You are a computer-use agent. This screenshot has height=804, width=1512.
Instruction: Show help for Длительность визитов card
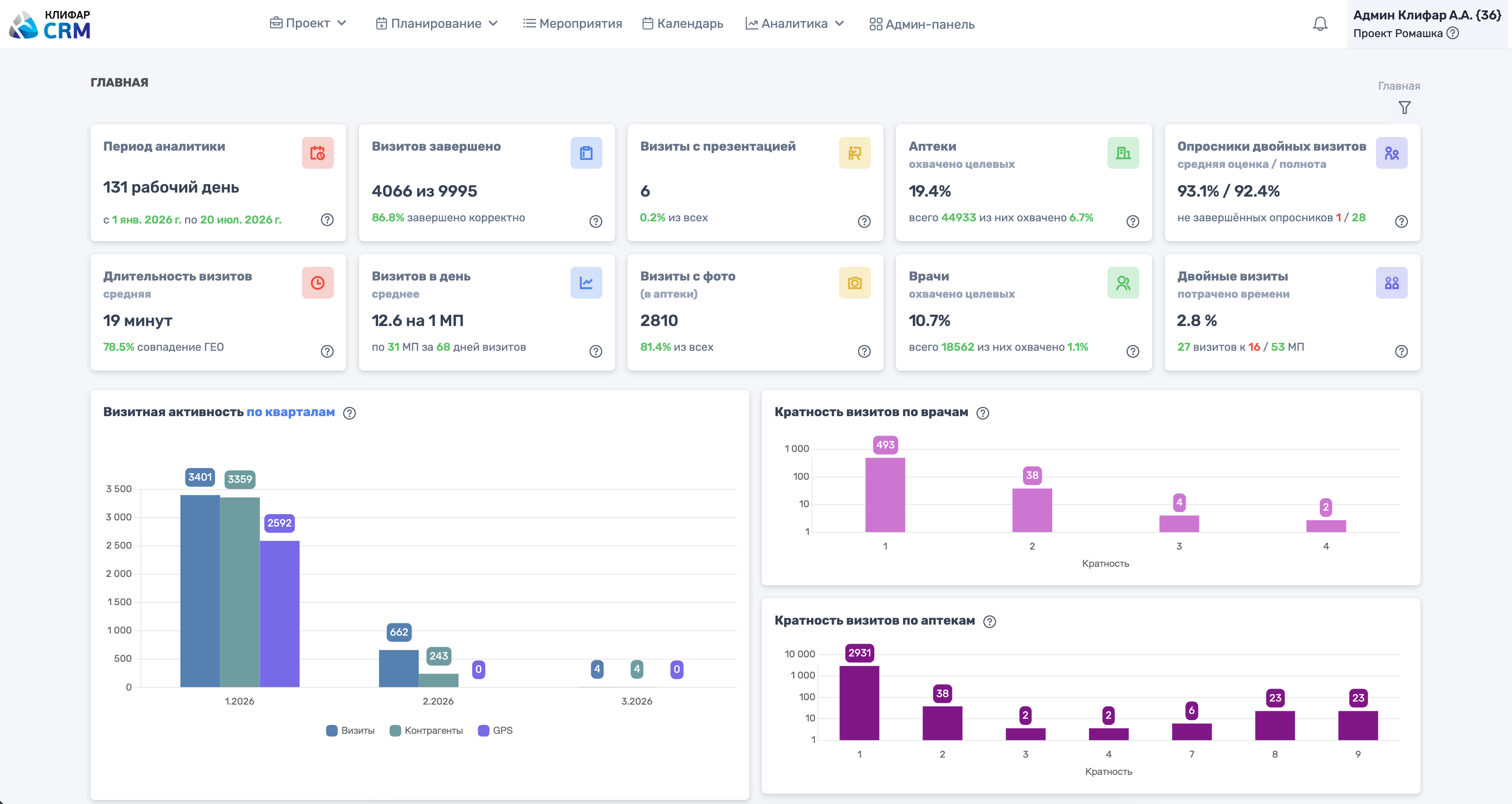point(327,351)
